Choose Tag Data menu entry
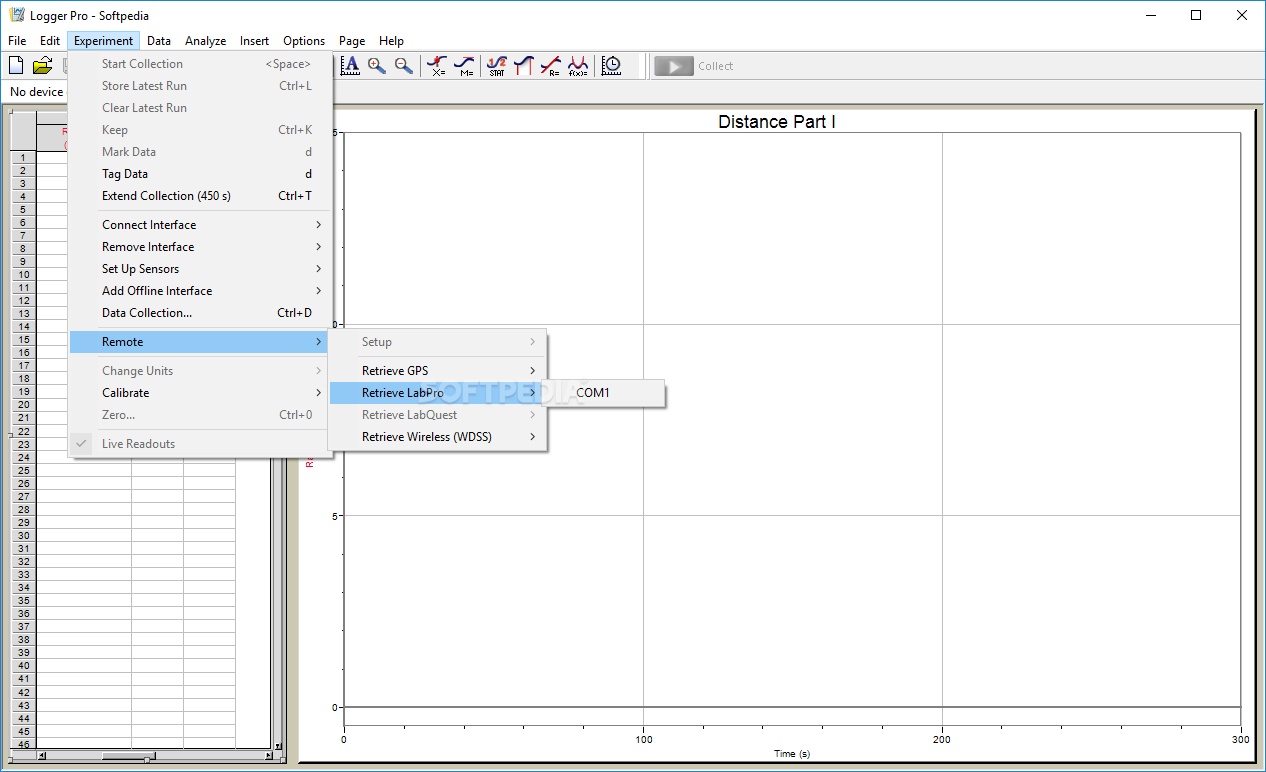The image size is (1266, 772). click(200, 174)
